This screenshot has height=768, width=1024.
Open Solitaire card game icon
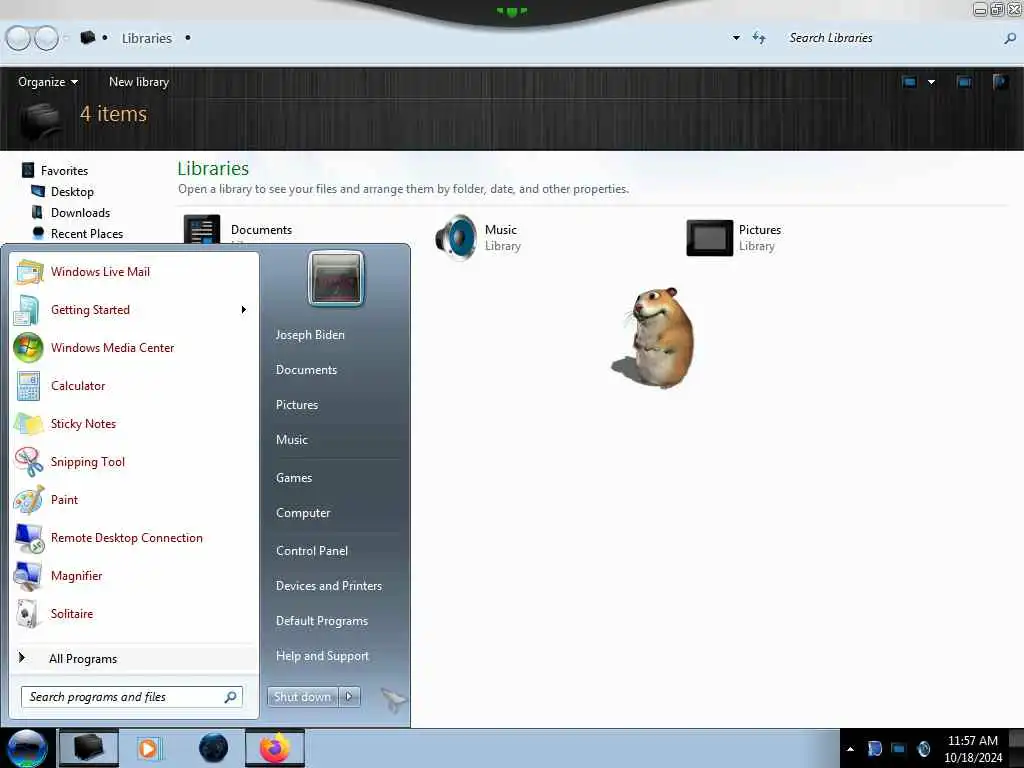(27, 613)
